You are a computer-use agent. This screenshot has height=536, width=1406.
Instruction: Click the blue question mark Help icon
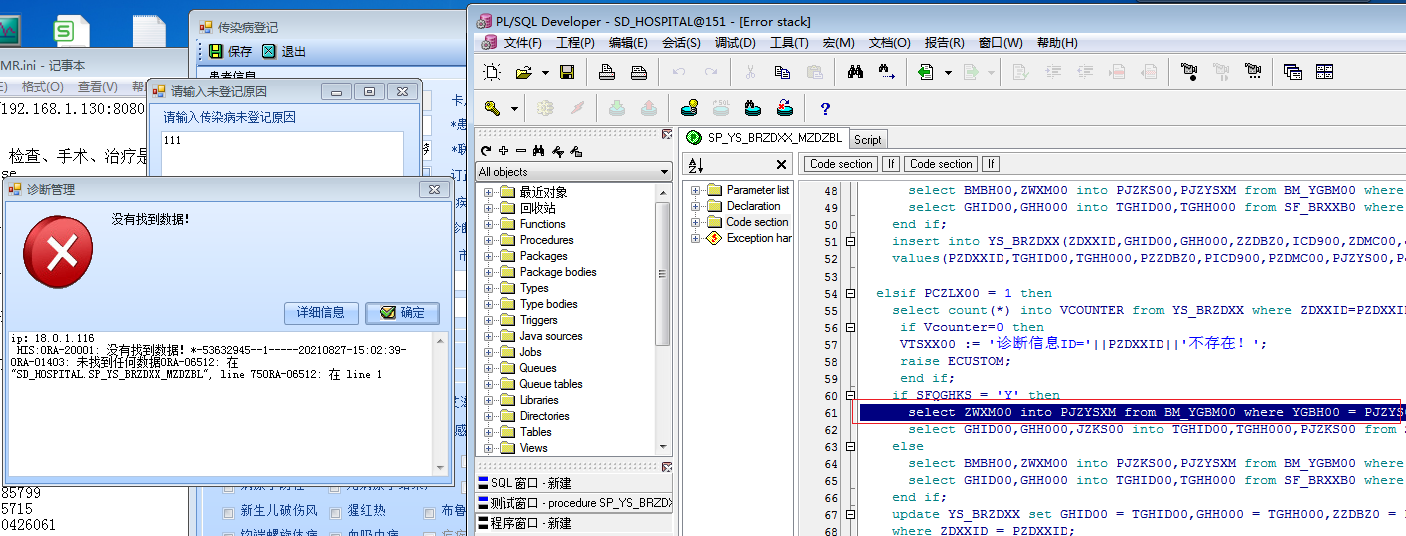pos(825,108)
